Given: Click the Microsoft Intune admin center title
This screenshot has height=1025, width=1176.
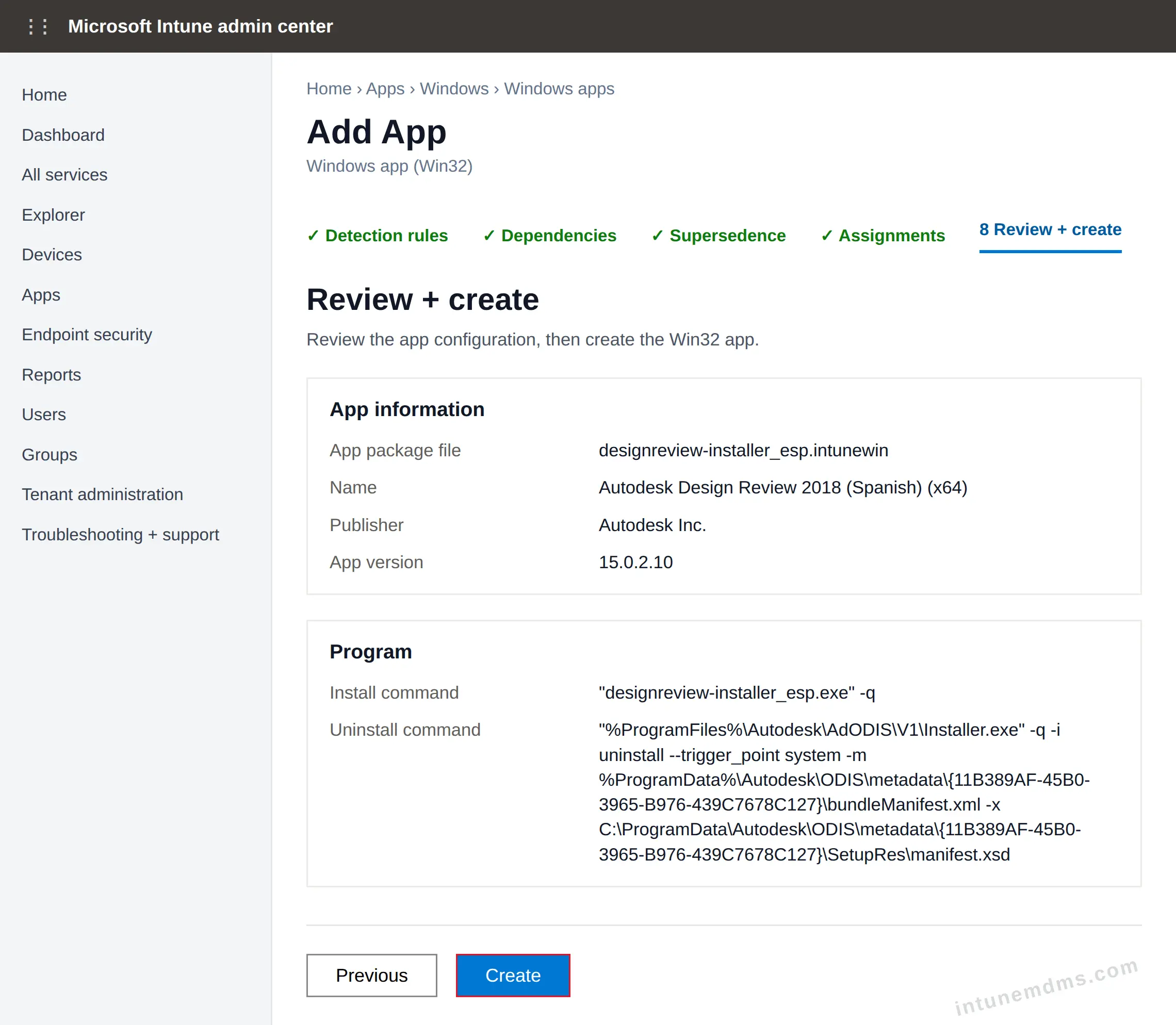Looking at the screenshot, I should [x=200, y=26].
